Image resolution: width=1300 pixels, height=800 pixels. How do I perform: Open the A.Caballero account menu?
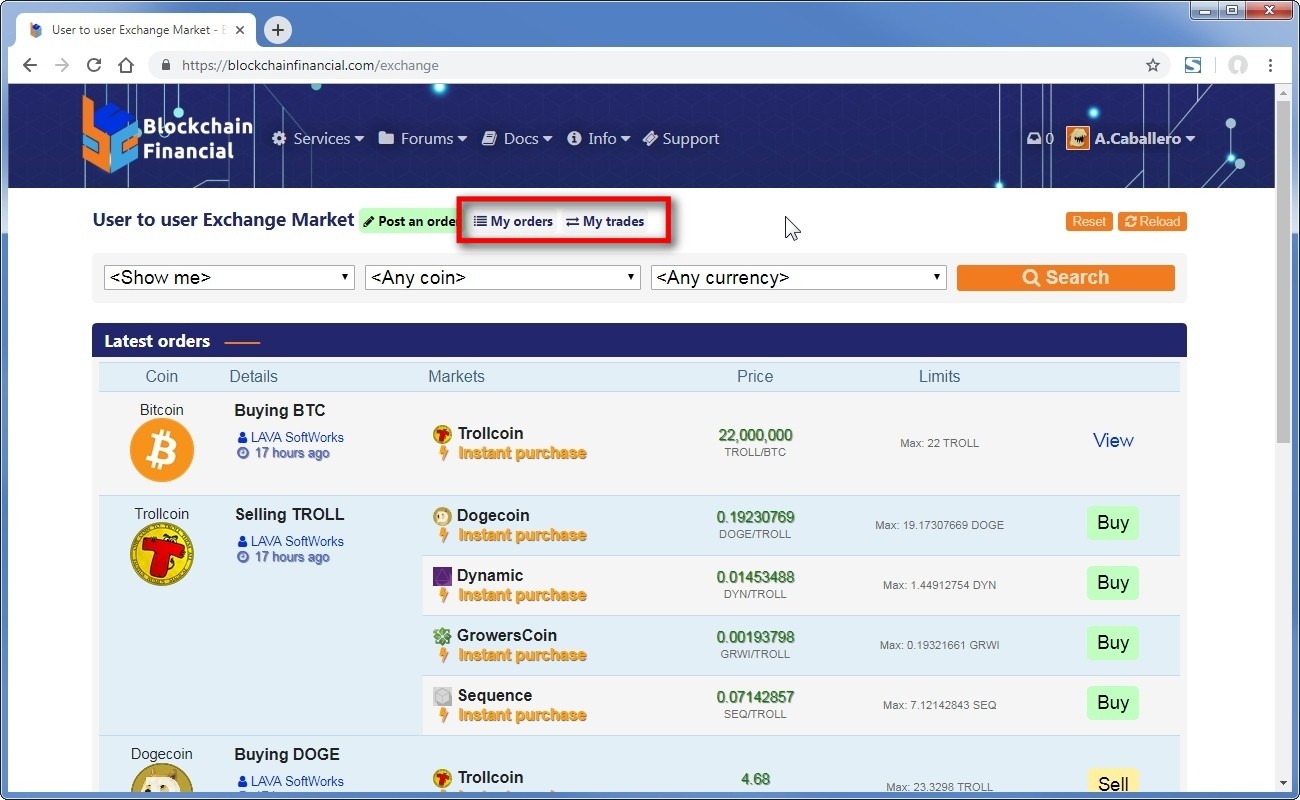[1131, 139]
